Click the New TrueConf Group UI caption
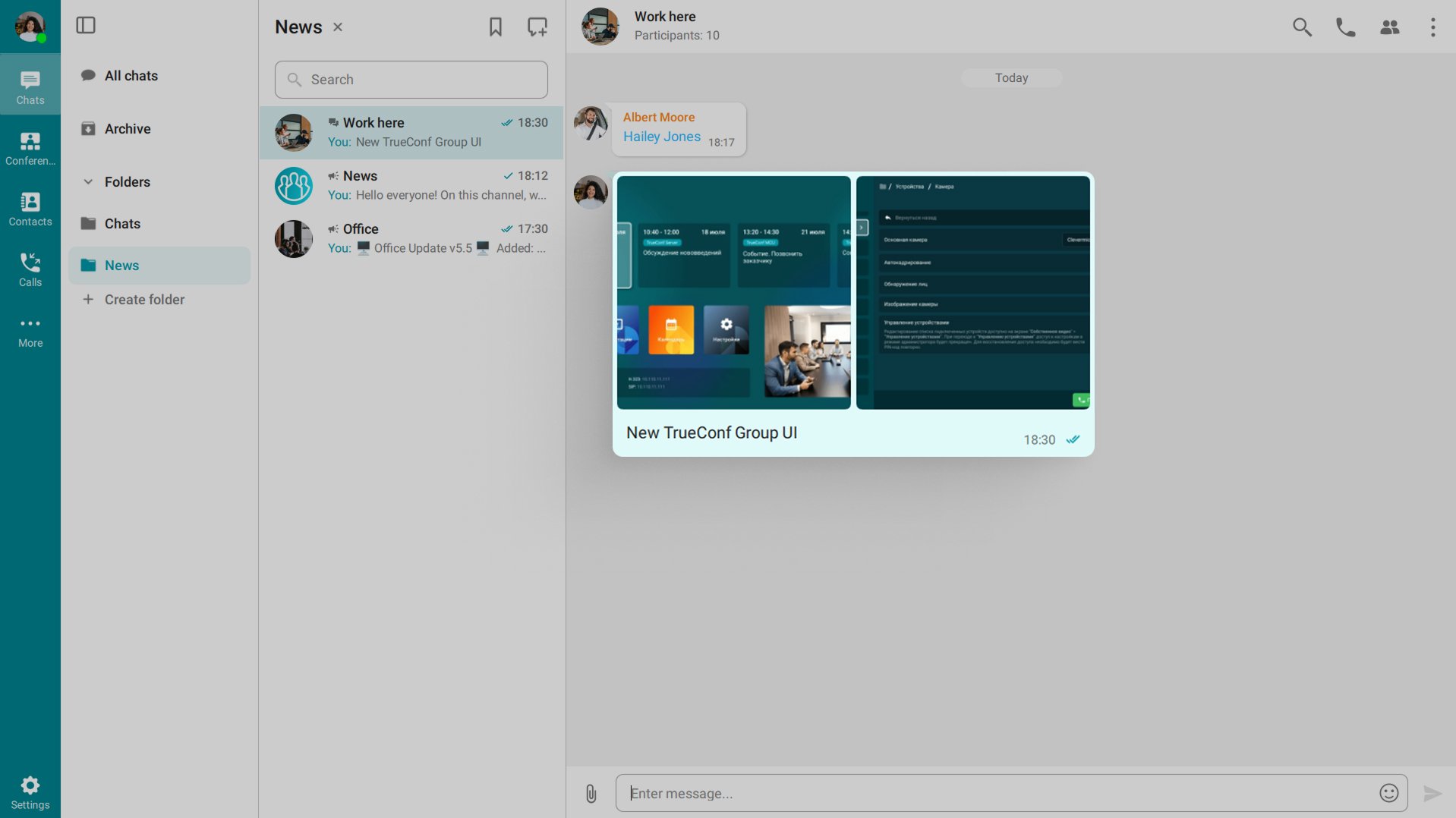The width and height of the screenshot is (1456, 818). click(x=712, y=433)
